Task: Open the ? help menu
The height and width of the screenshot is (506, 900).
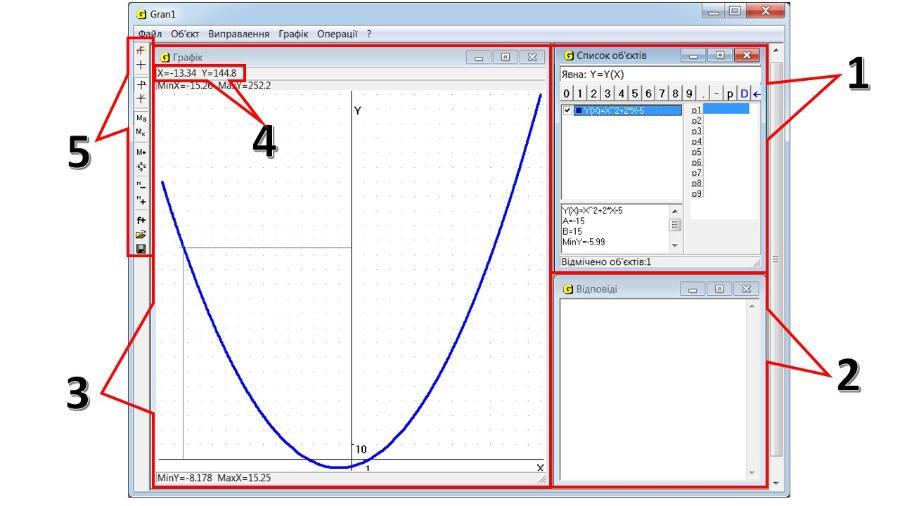Action: 369,34
